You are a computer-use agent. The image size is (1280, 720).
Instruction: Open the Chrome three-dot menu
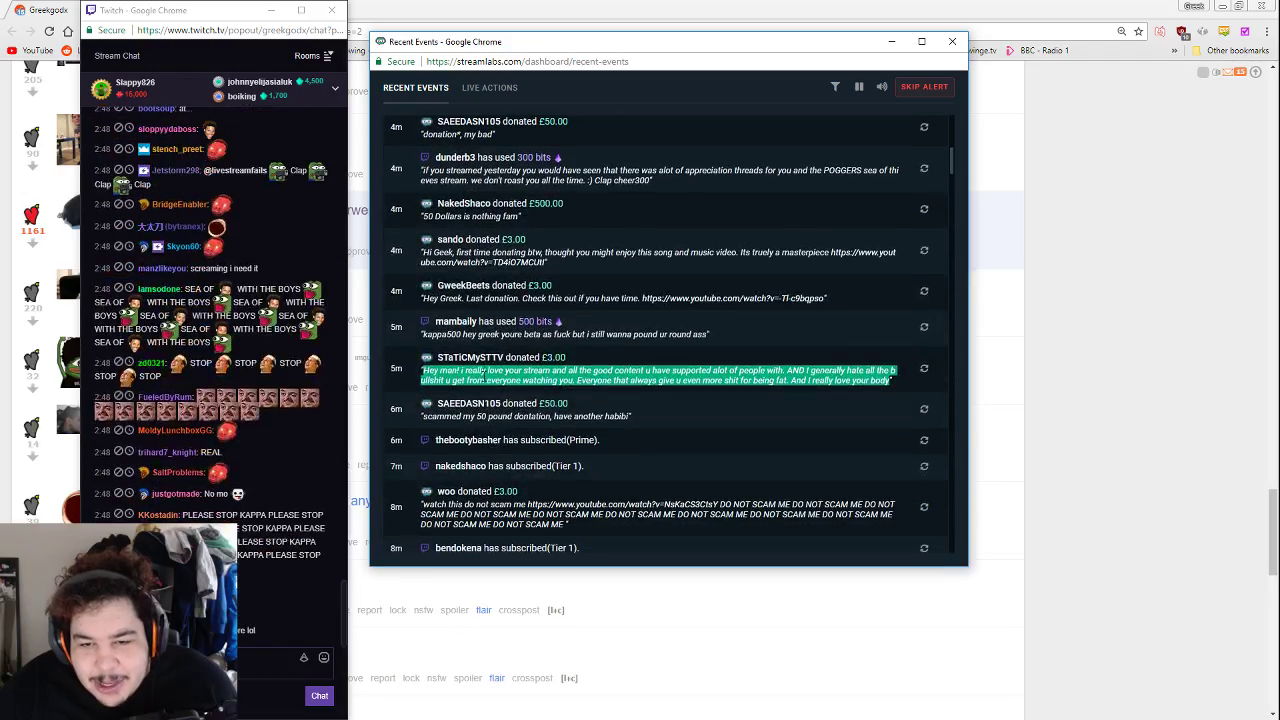pos(1268,31)
